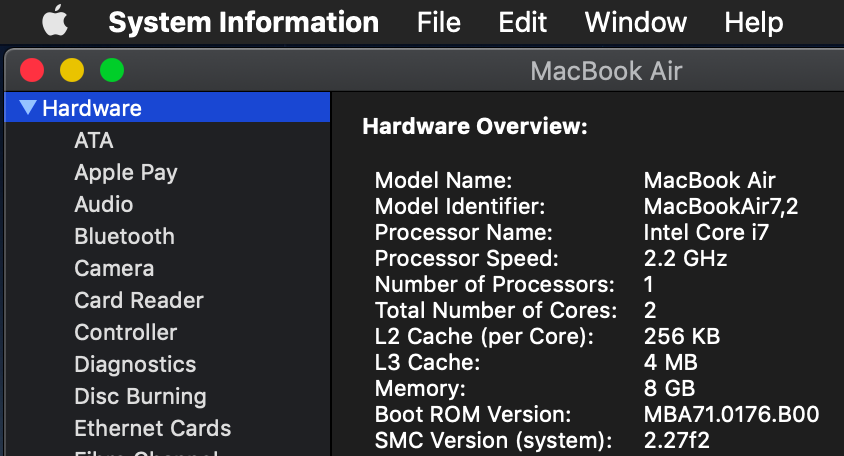The height and width of the screenshot is (456, 844).
Task: Open the Help menu
Action: pos(754,22)
